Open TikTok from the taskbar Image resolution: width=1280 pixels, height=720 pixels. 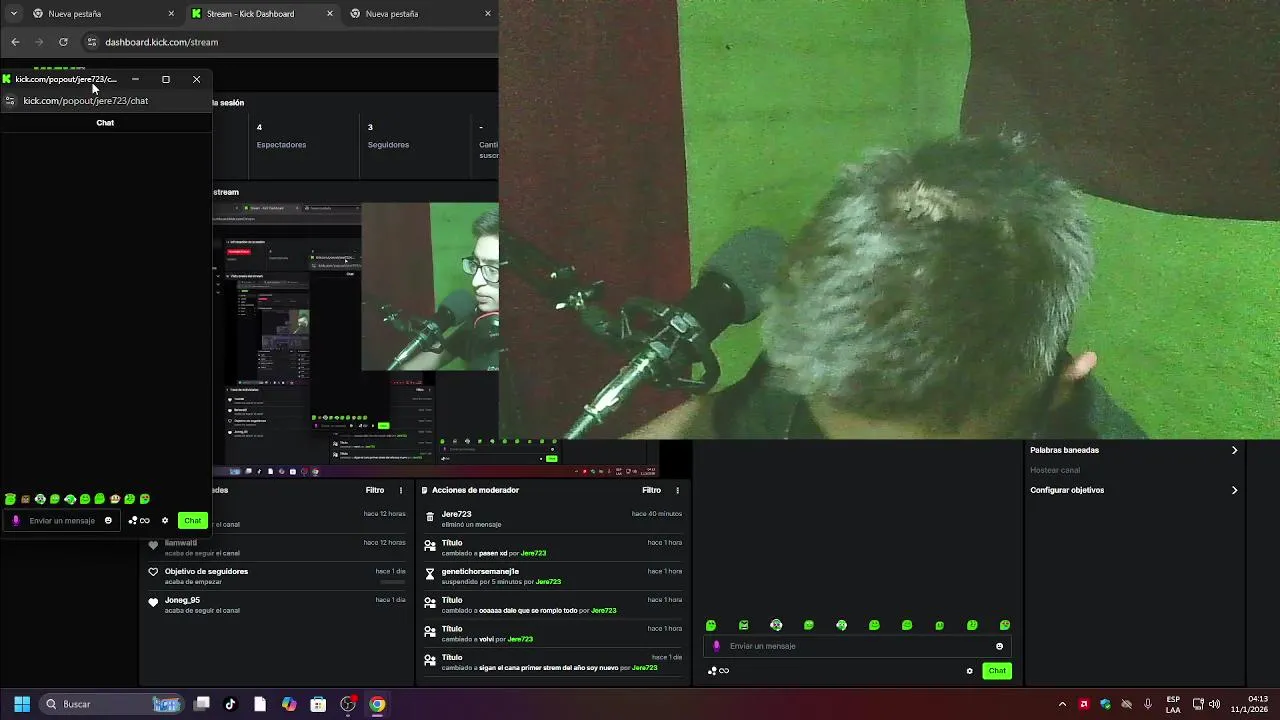pyautogui.click(x=230, y=704)
